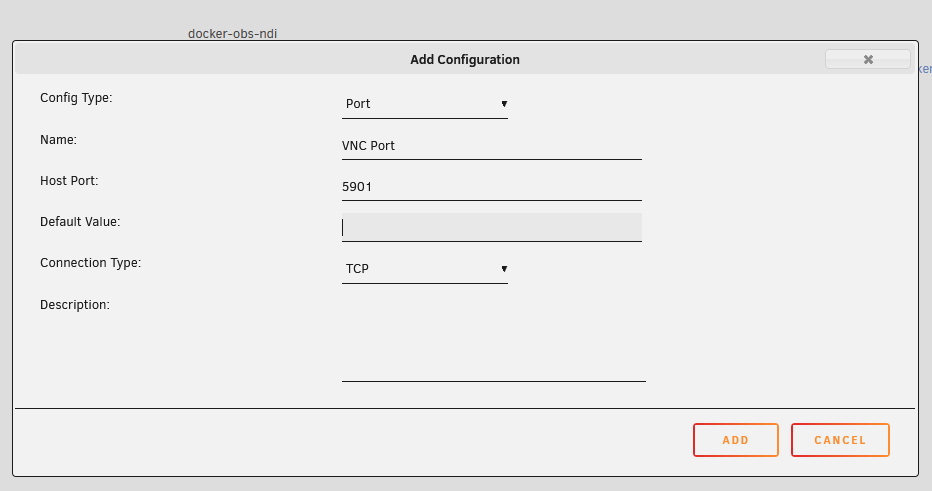
Task: Open the Config Type dropdown showing Port
Action: pos(424,104)
